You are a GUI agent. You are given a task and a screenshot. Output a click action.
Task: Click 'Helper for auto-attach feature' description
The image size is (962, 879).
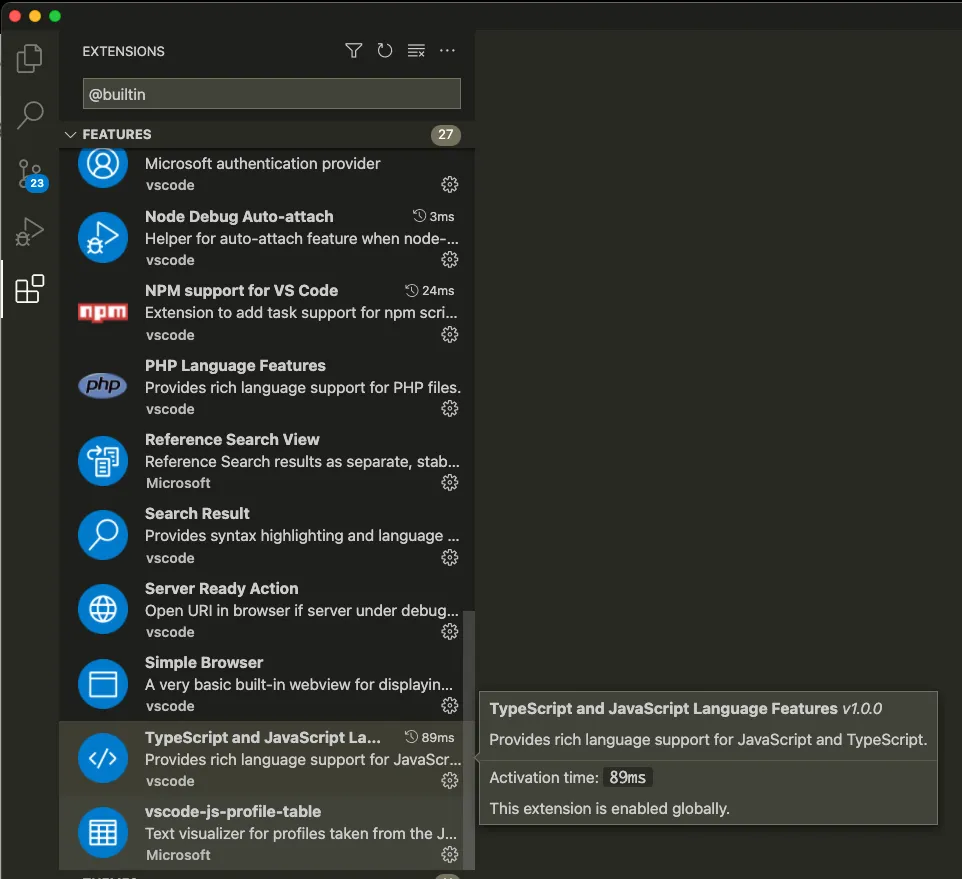(x=302, y=239)
